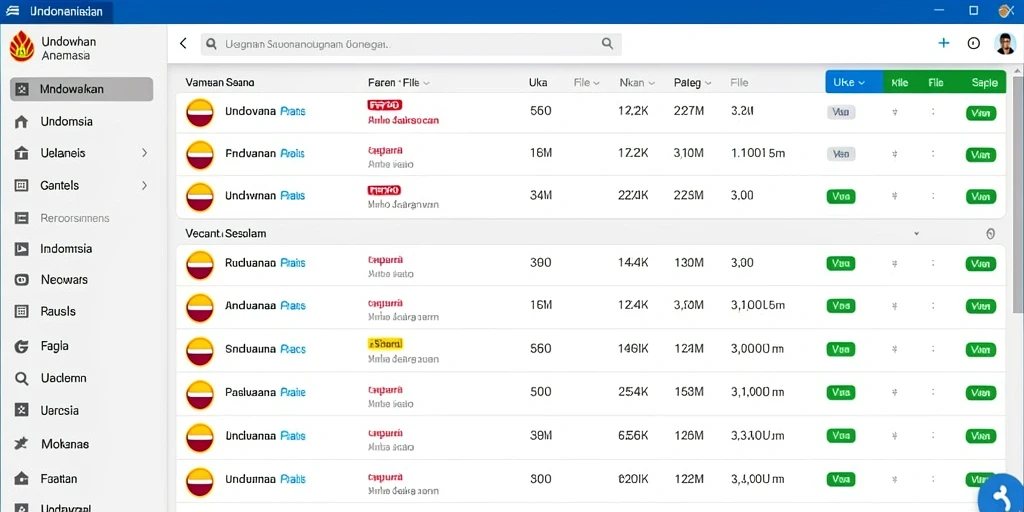Image resolution: width=1024 pixels, height=512 pixels.
Task: Add new item with plus icon
Action: [x=944, y=43]
